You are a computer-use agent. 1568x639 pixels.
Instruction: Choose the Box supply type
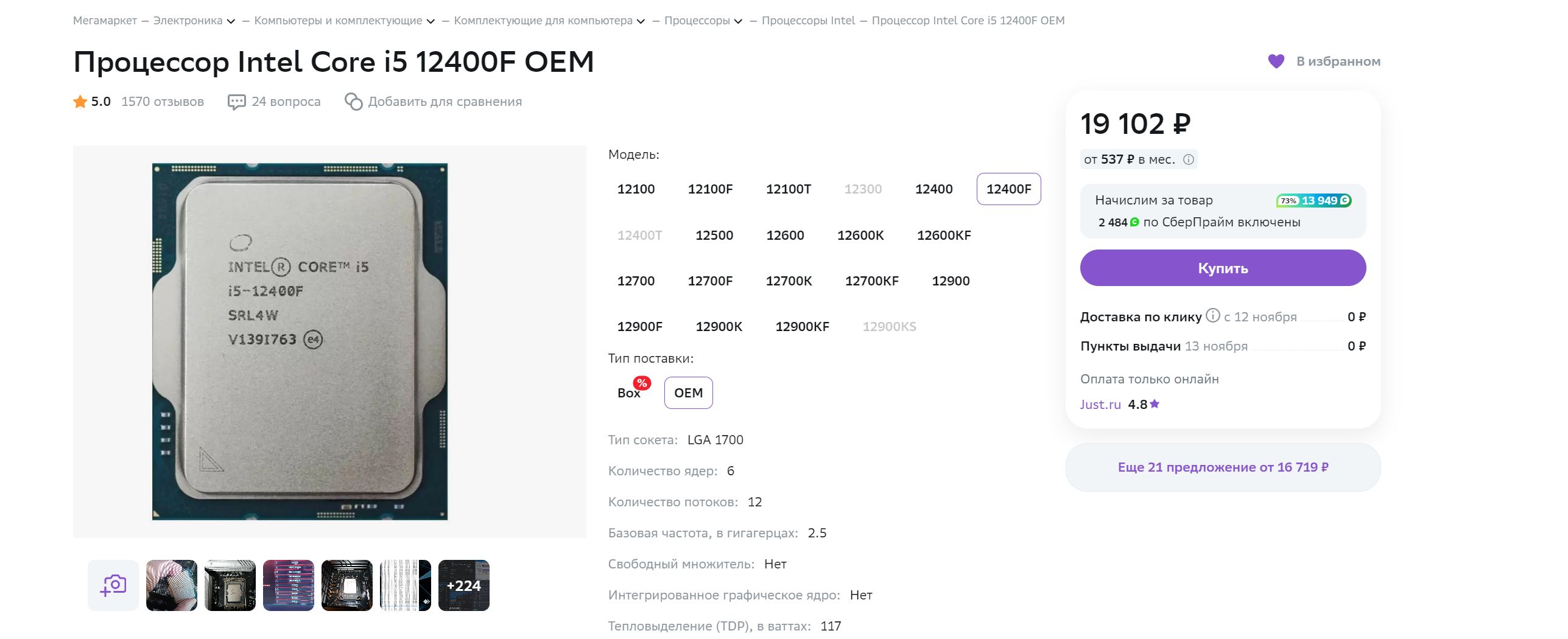pos(629,393)
